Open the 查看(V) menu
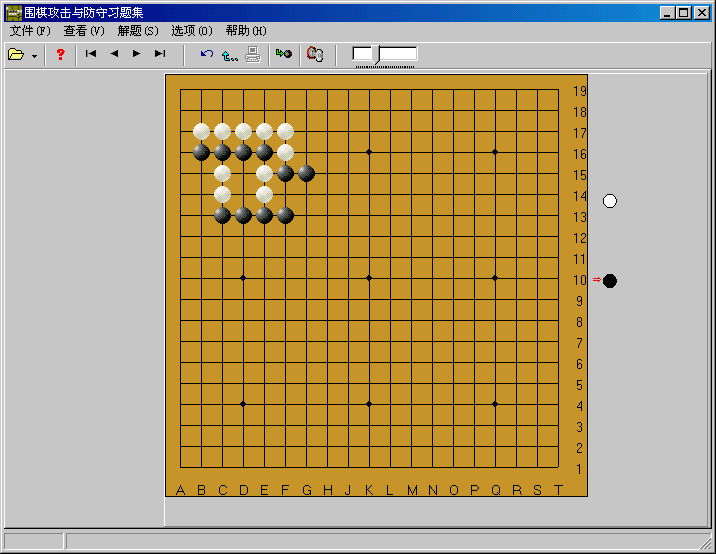This screenshot has width=716, height=554. click(84, 31)
